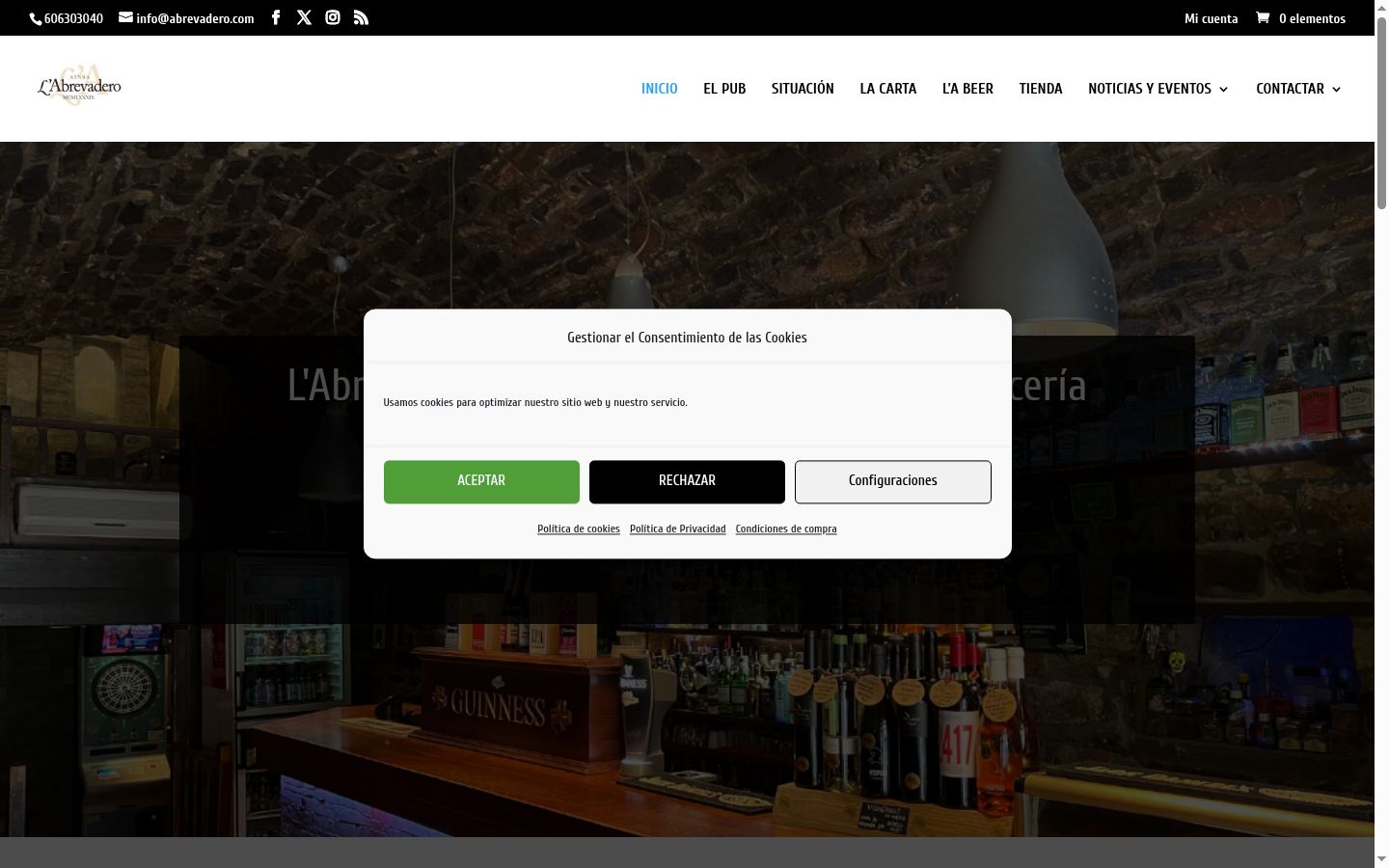Open the RSS feed icon

[x=361, y=17]
